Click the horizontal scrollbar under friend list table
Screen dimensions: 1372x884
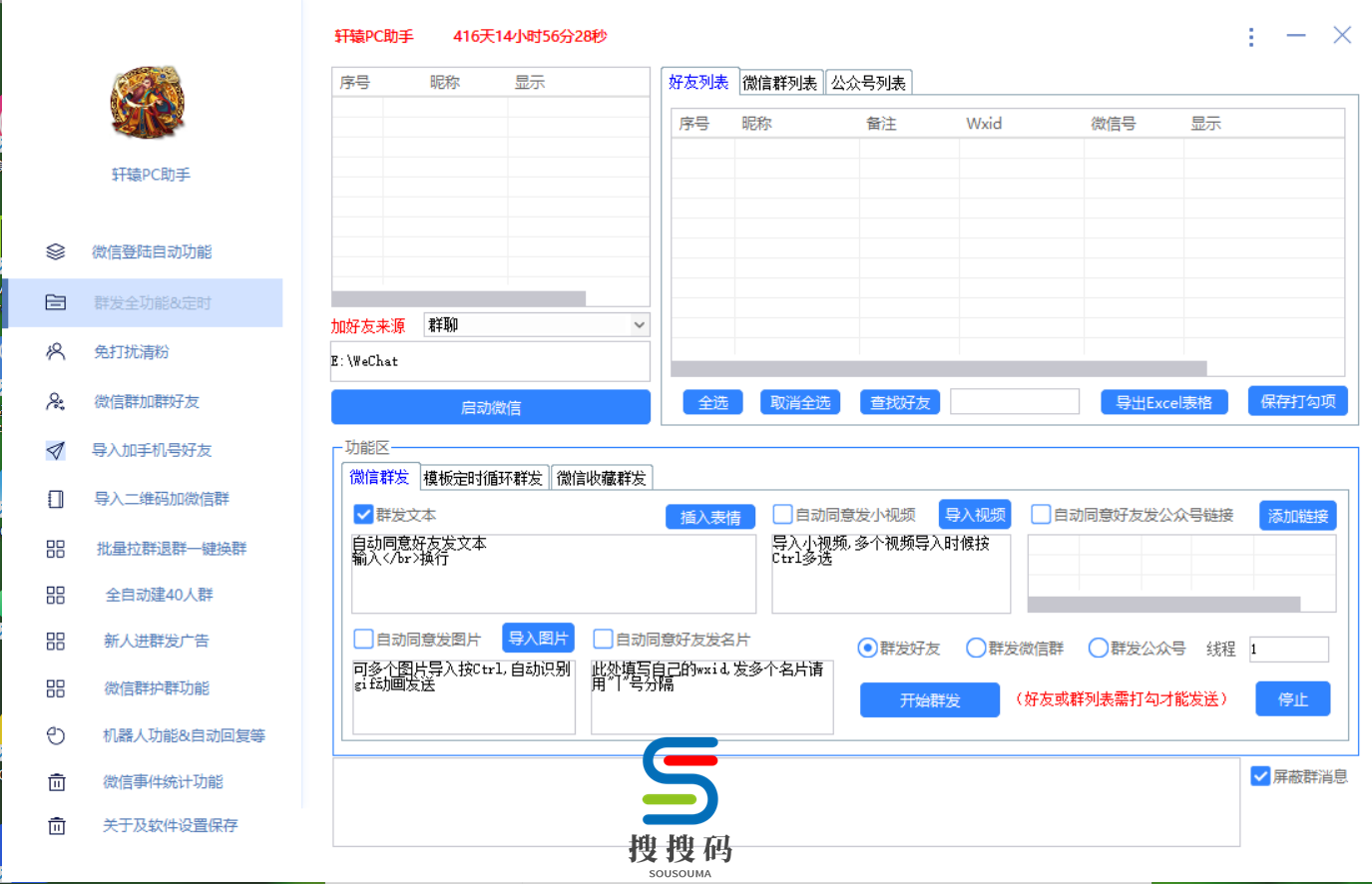pyautogui.click(x=939, y=368)
